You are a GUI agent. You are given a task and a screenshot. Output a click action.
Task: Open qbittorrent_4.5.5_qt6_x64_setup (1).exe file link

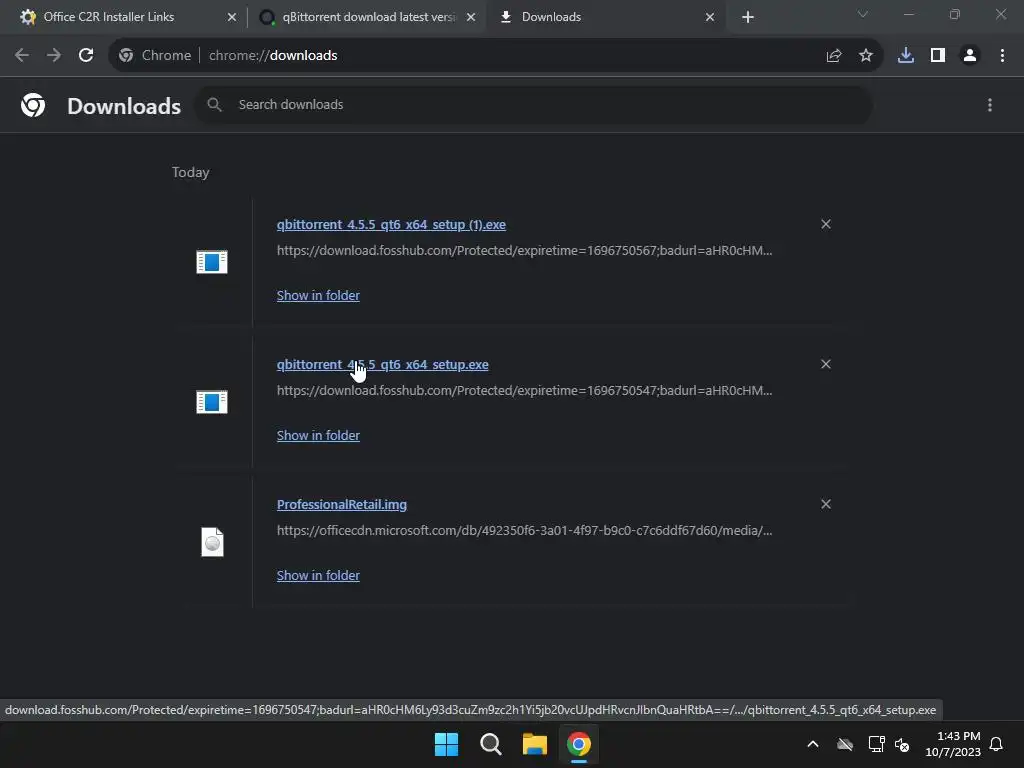pyautogui.click(x=391, y=225)
